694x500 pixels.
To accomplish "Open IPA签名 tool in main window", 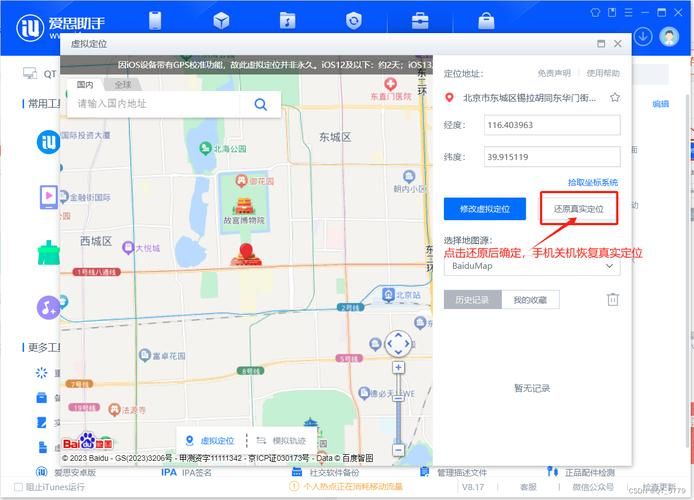I will tap(186, 472).
